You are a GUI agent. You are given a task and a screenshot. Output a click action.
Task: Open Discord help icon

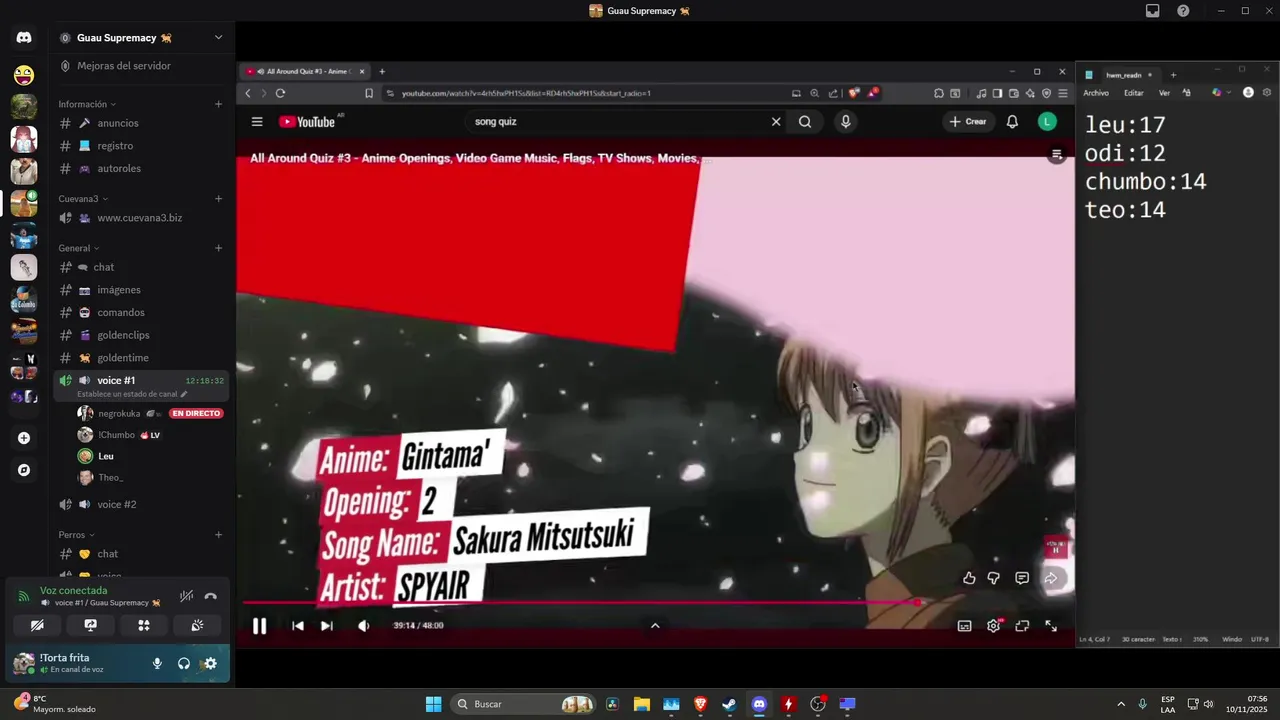click(x=1183, y=11)
